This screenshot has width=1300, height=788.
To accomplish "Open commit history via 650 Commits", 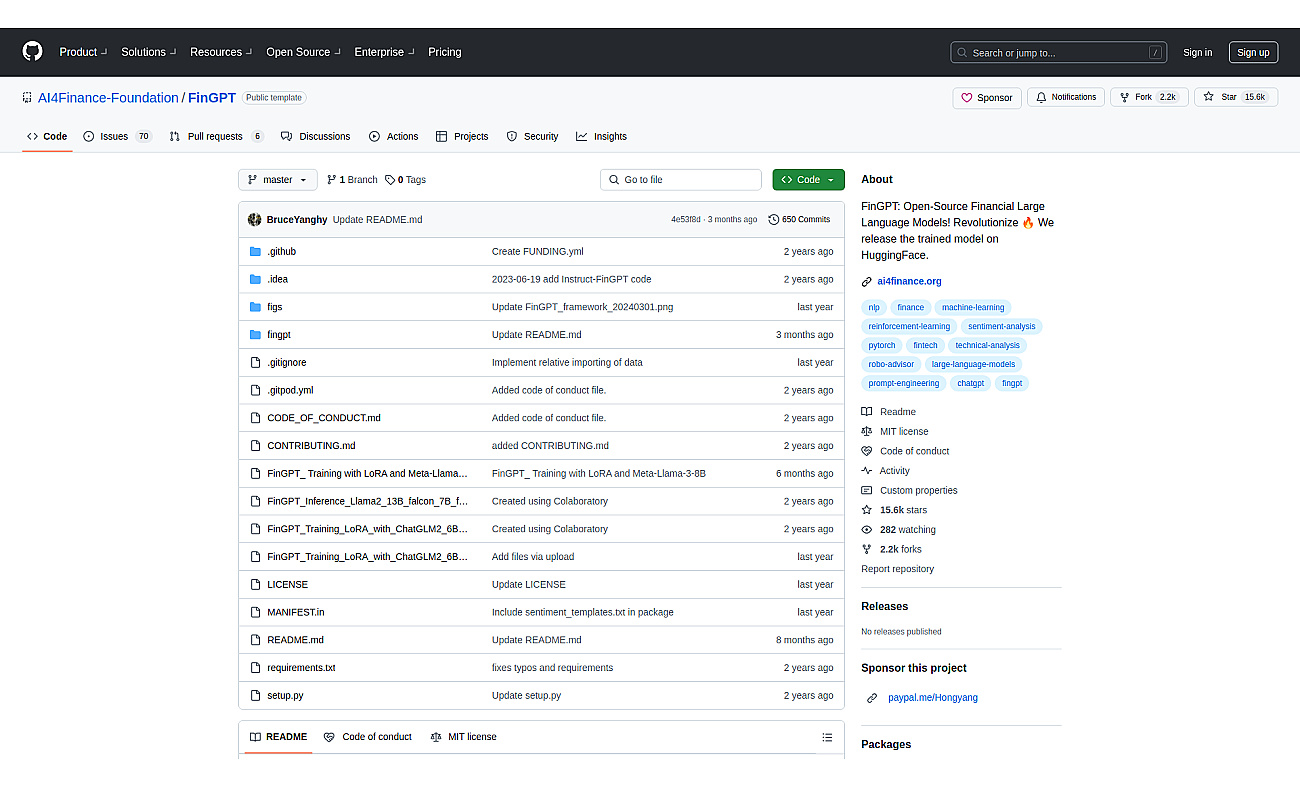I will pyautogui.click(x=799, y=219).
